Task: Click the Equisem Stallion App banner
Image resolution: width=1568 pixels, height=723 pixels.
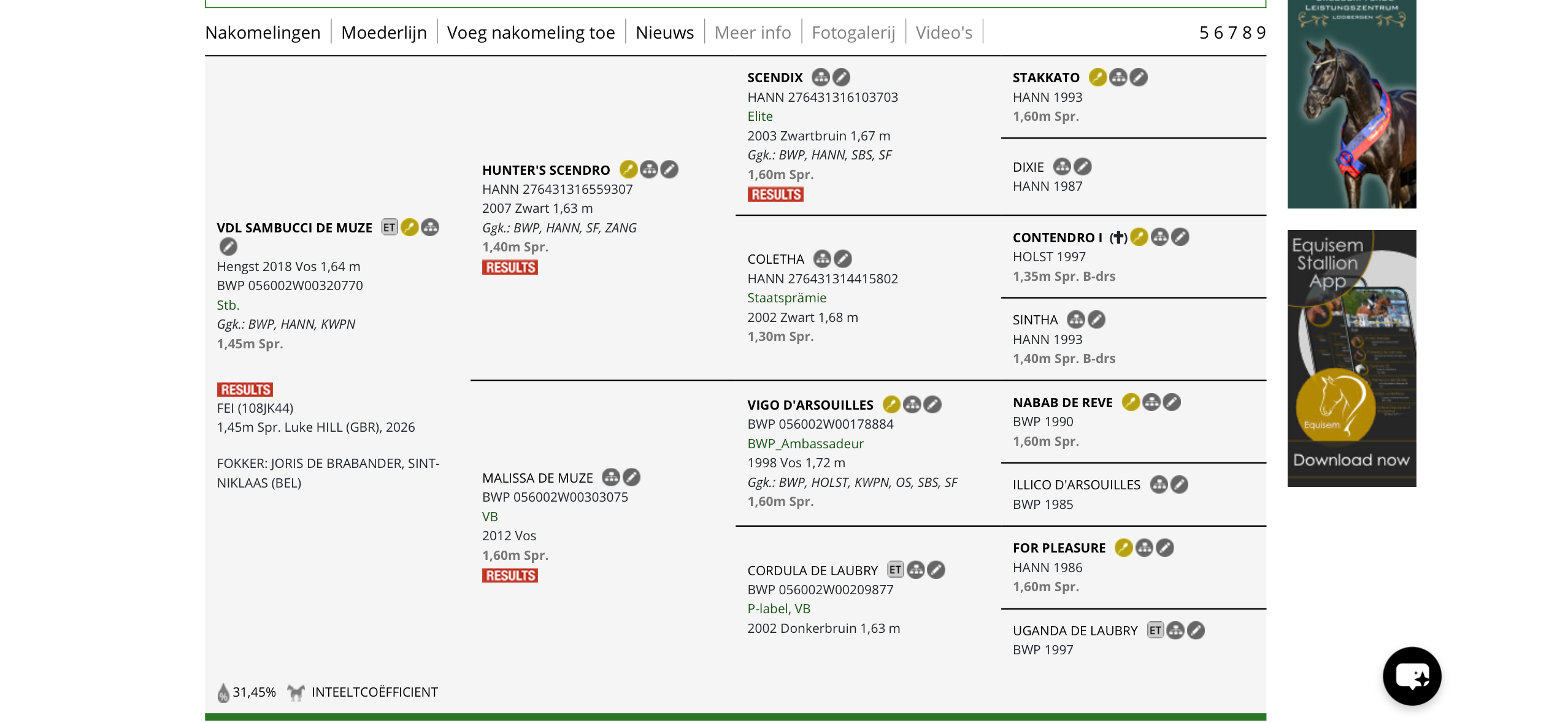Action: (x=1351, y=358)
